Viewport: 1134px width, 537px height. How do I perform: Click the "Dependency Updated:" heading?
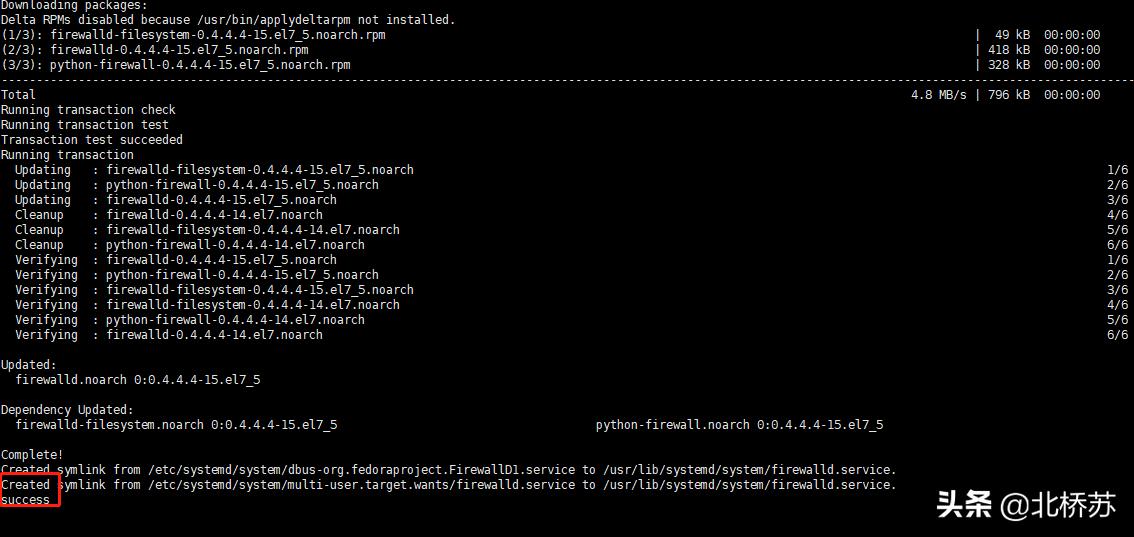tap(67, 410)
